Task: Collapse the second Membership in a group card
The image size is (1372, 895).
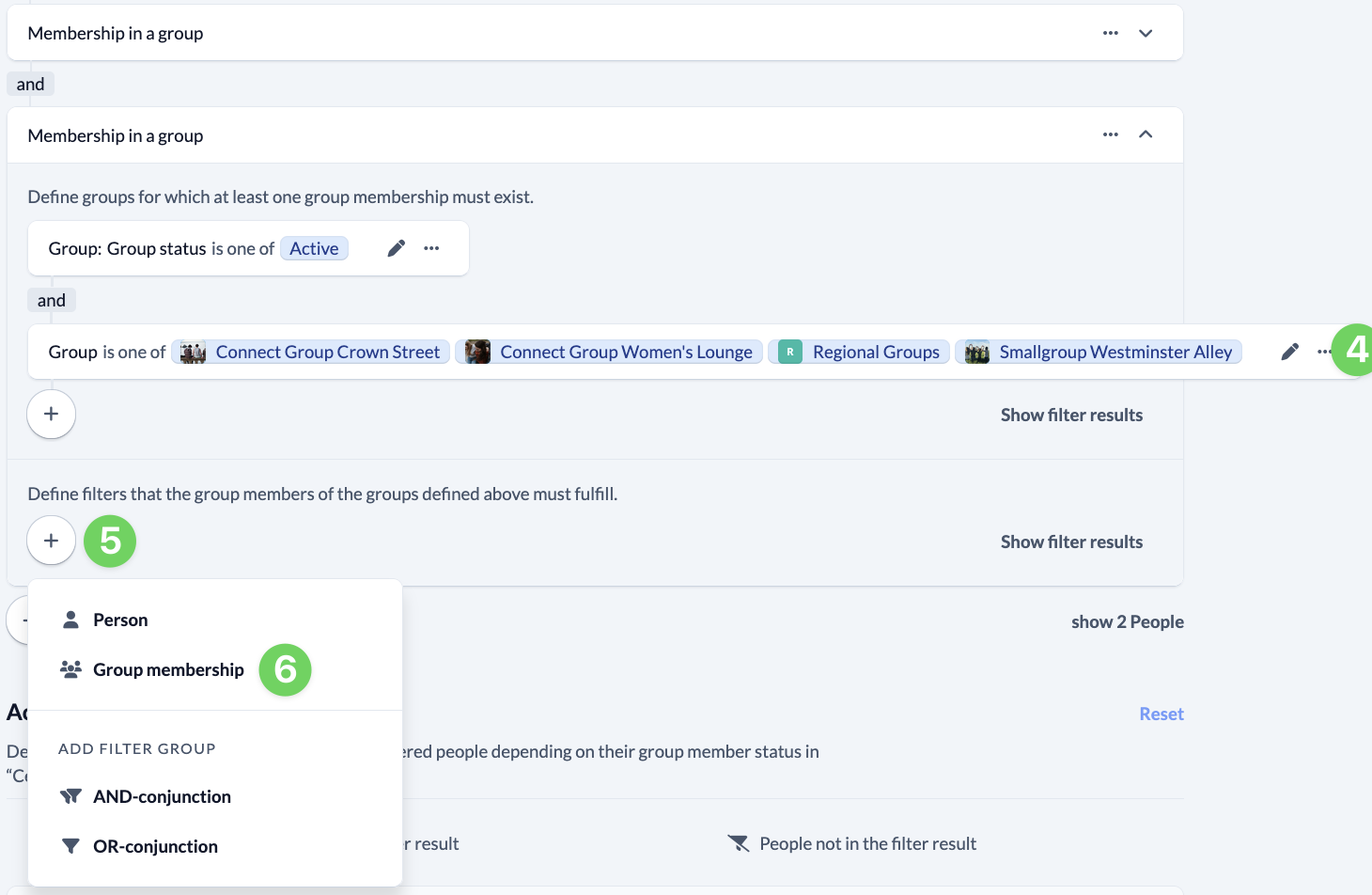Action: tap(1146, 134)
